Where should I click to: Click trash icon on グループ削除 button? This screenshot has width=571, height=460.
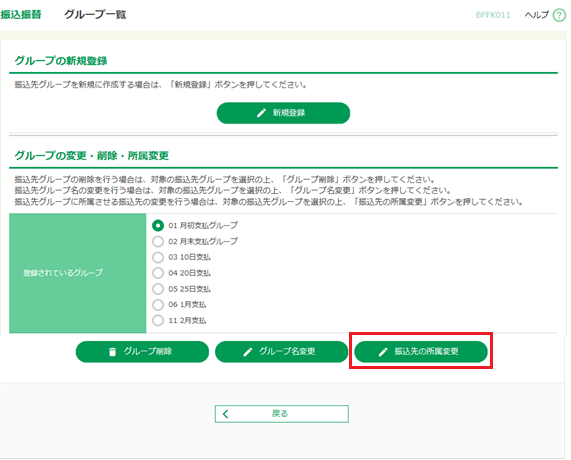[113, 352]
